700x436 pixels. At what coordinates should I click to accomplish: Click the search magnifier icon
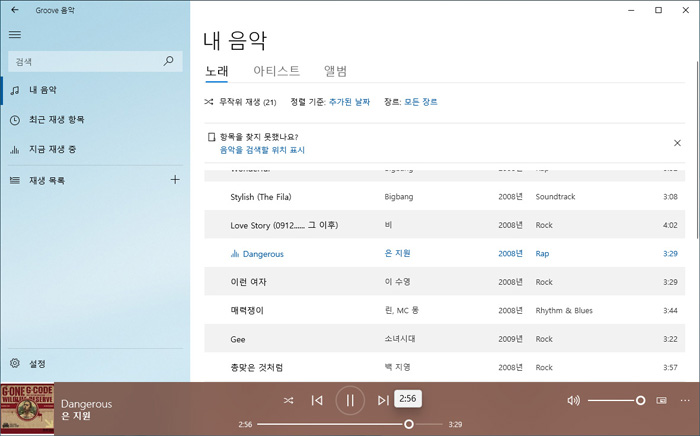(x=168, y=61)
